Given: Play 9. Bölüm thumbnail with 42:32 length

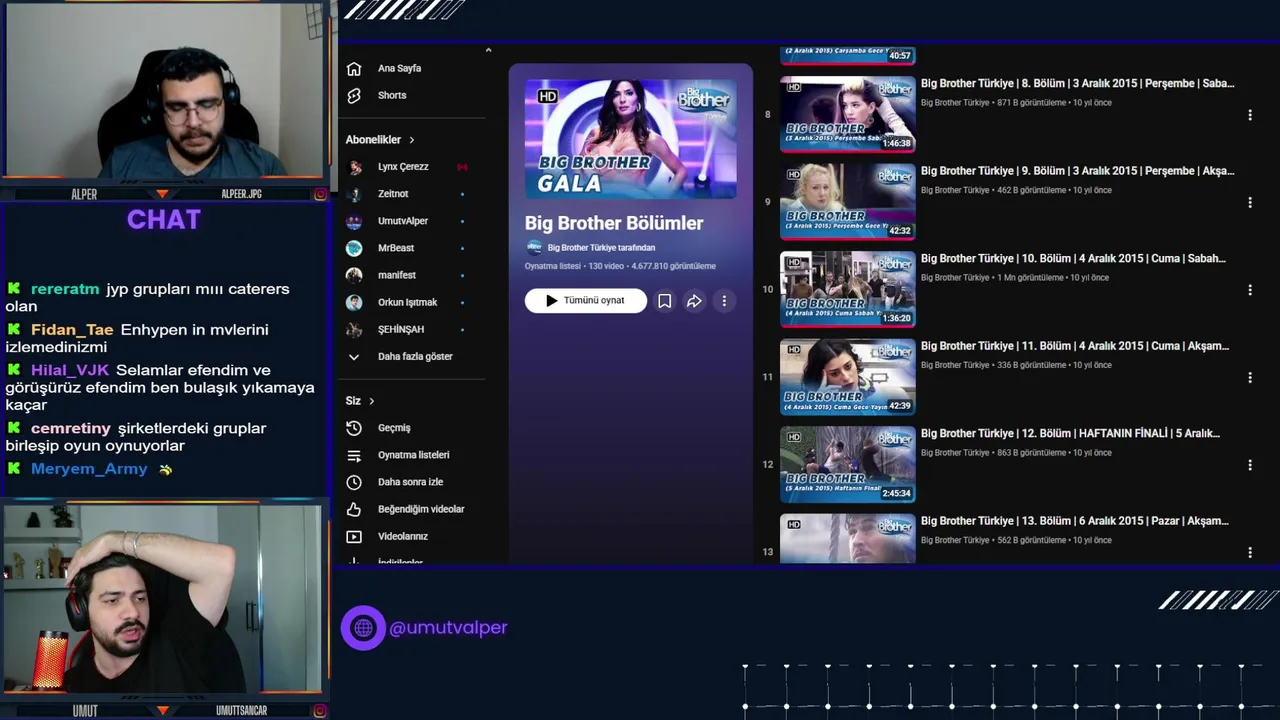Looking at the screenshot, I should click(x=848, y=201).
